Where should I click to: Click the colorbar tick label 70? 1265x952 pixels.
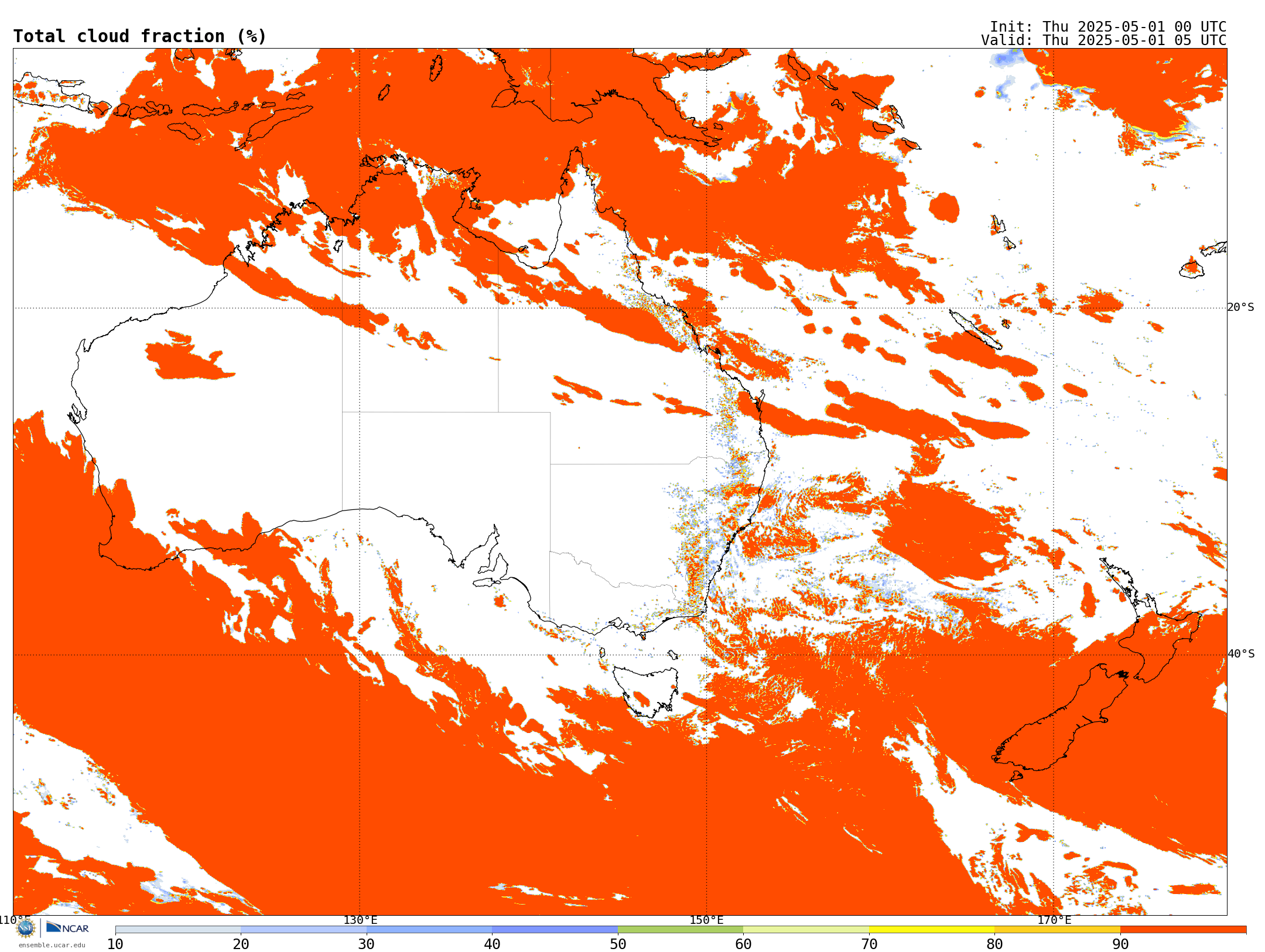click(869, 944)
